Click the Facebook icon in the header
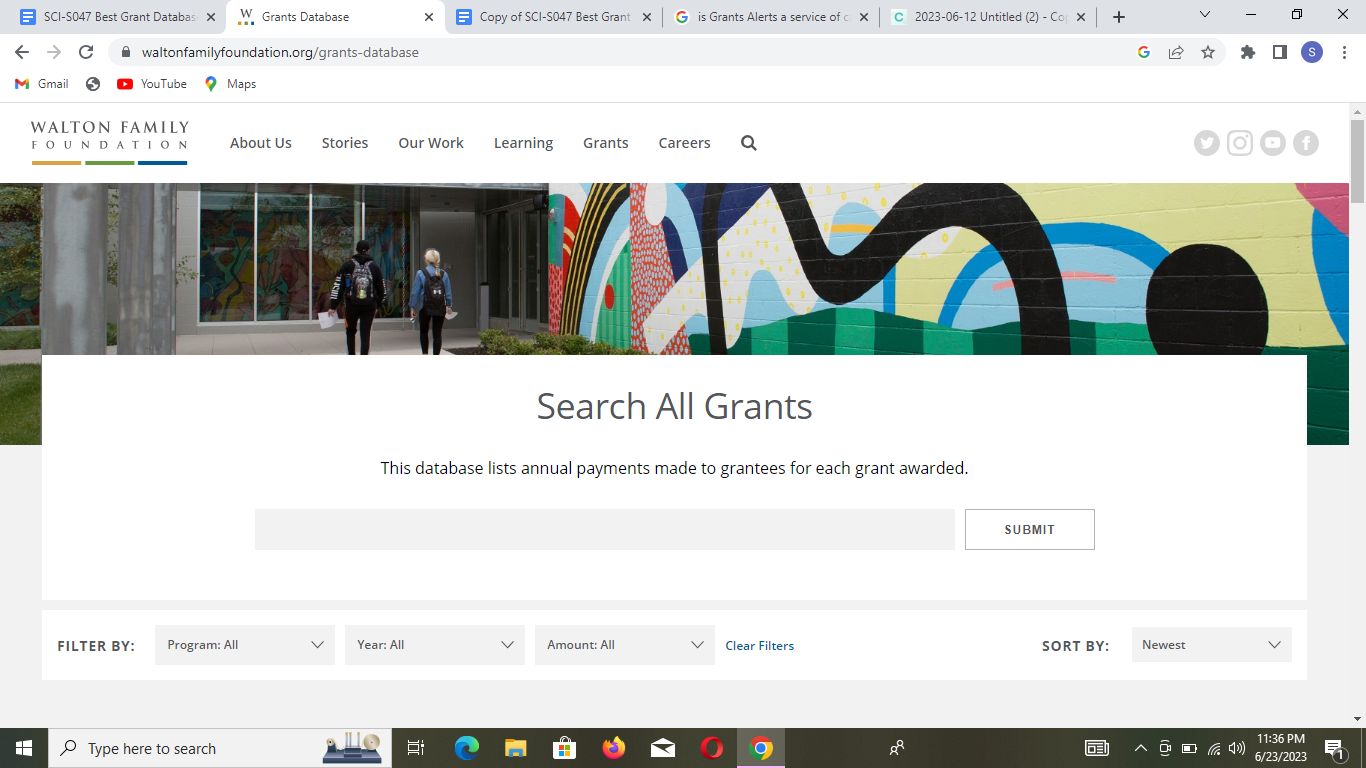The height and width of the screenshot is (768, 1366). tap(1306, 143)
